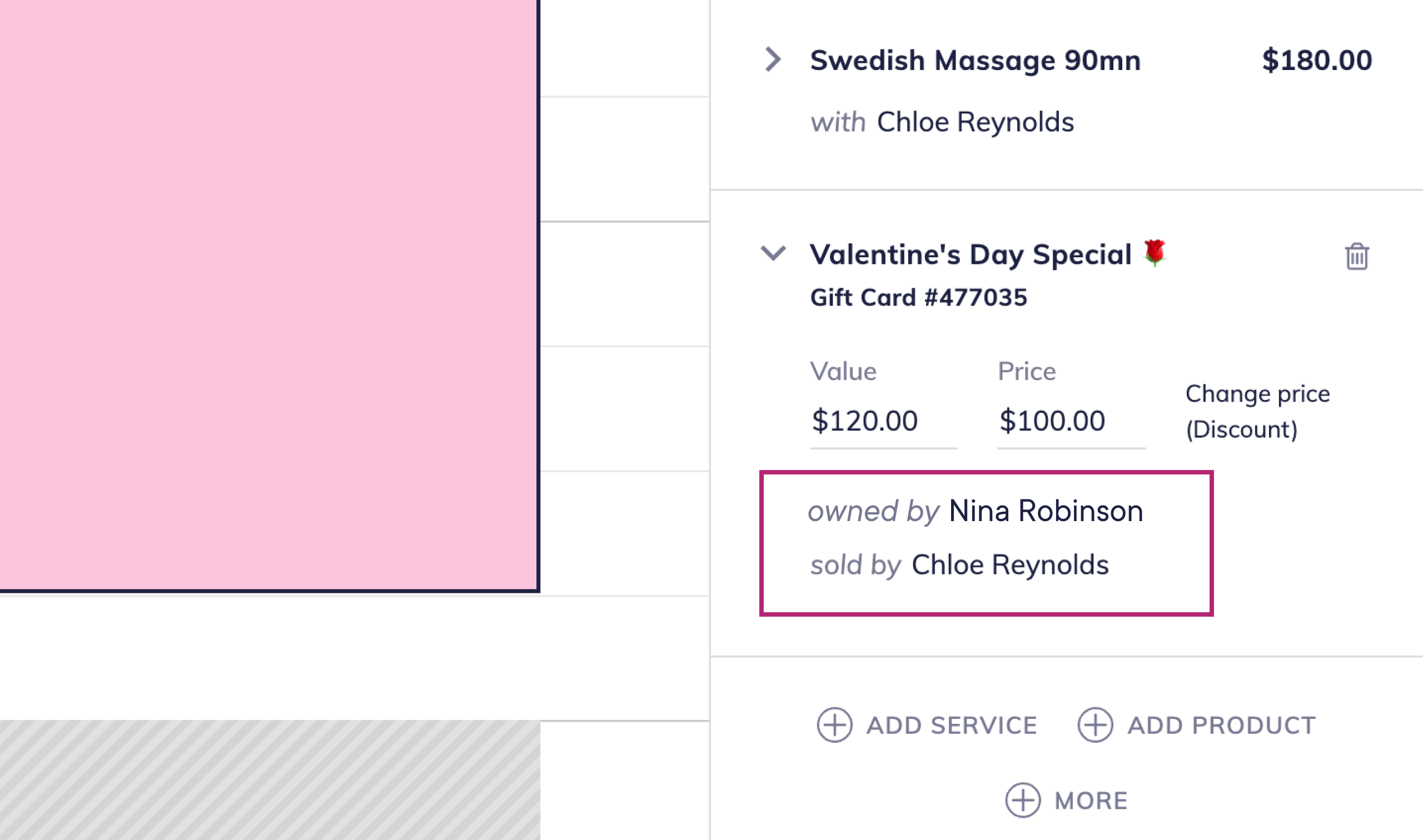Change the gift card owner Nina Robinson
This screenshot has width=1423, height=840.
tap(1046, 511)
